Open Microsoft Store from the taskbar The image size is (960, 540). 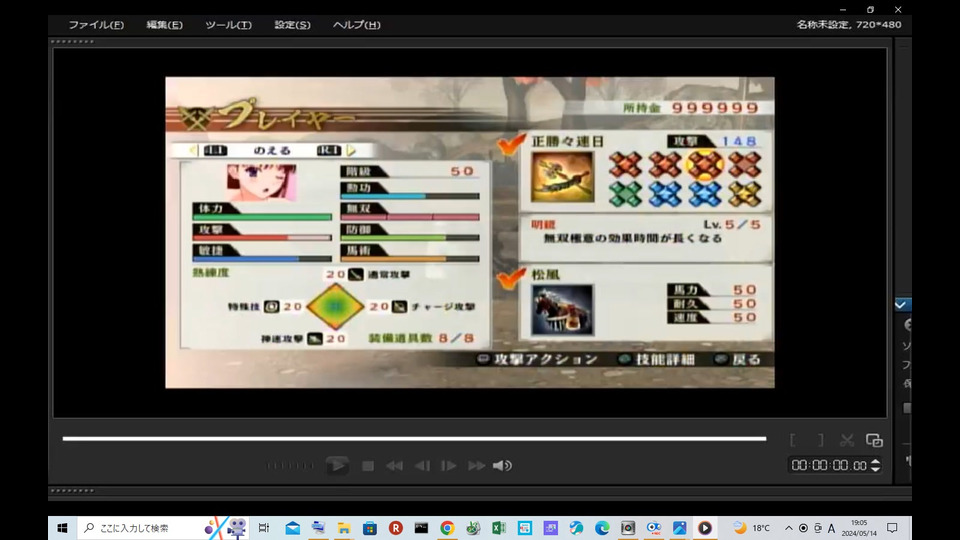click(369, 528)
